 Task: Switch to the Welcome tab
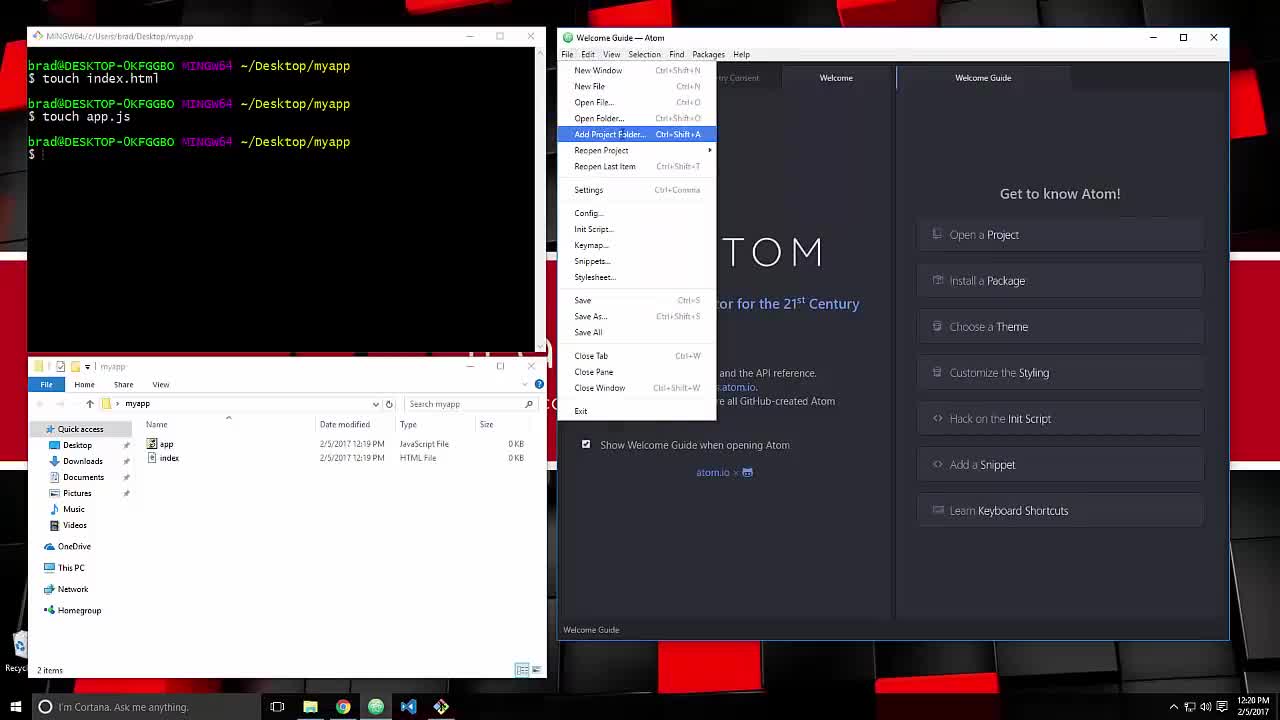[x=836, y=78]
